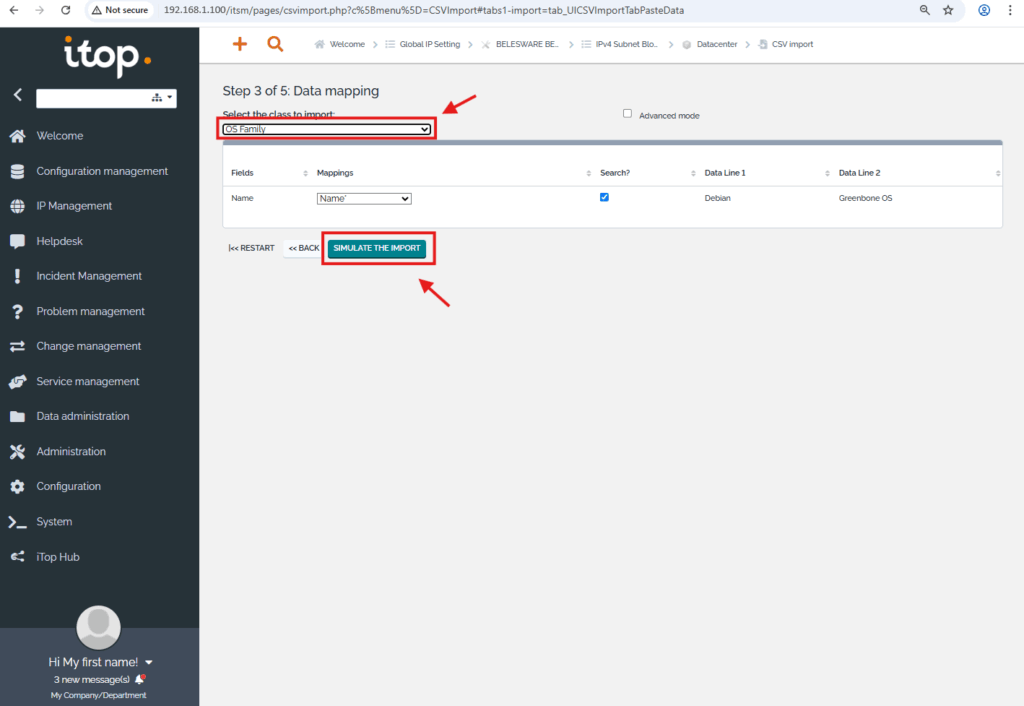The image size is (1024, 706).
Task: Collapse the sidebar with left chevron
Action: click(x=17, y=96)
